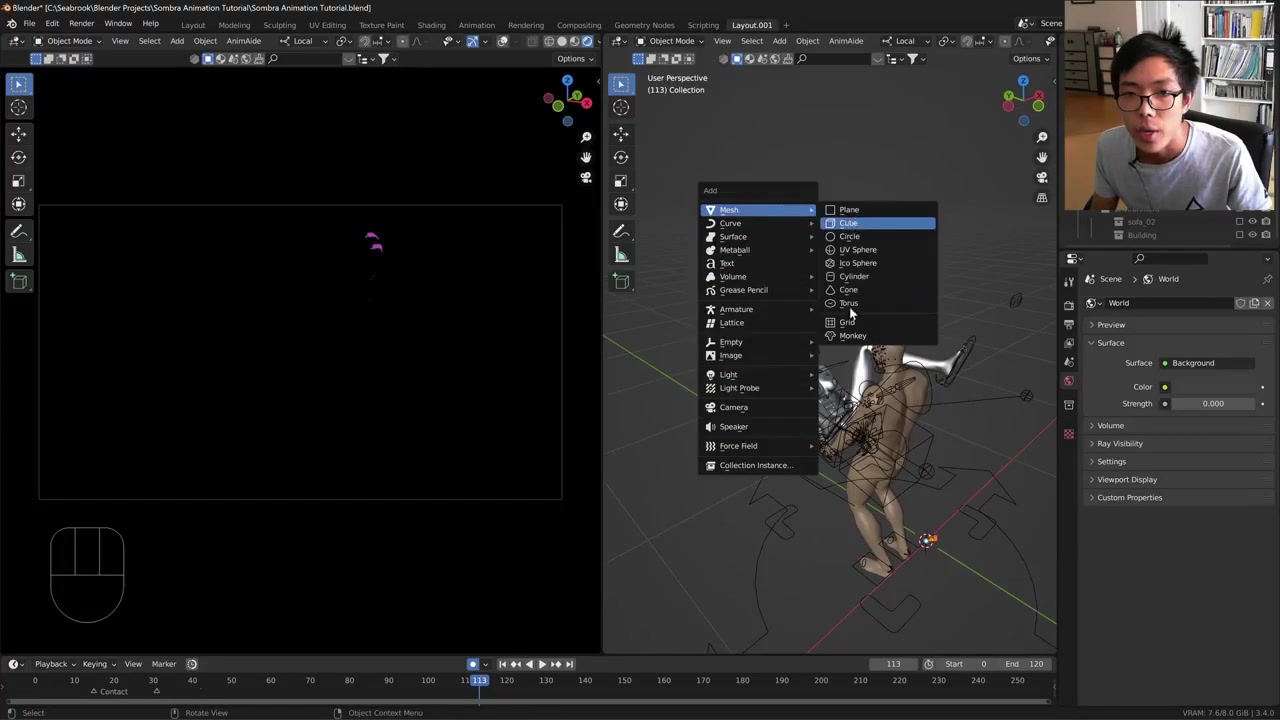Select the Annotate tool in left viewport
Image resolution: width=1280 pixels, height=720 pixels.
[18, 231]
